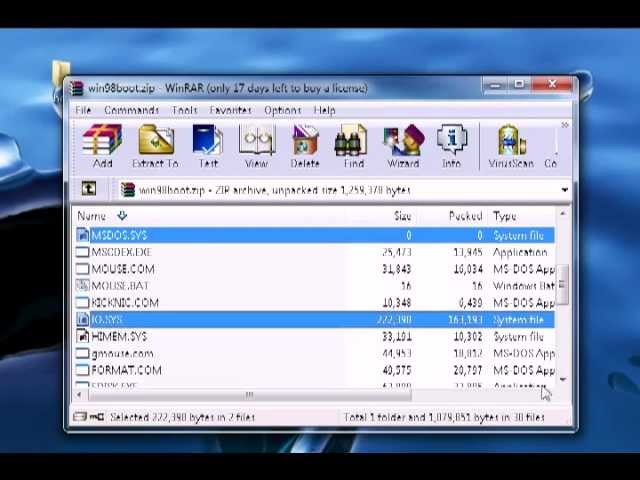Click the desktop folder icon behind WinRAR
The width and height of the screenshot is (640, 480).
60,71
